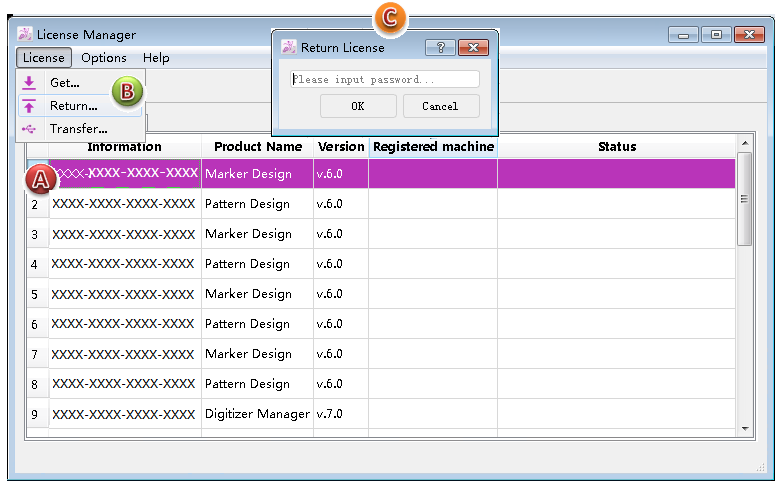Click the Get license download icon
The height and width of the screenshot is (487, 781).
coord(29,82)
